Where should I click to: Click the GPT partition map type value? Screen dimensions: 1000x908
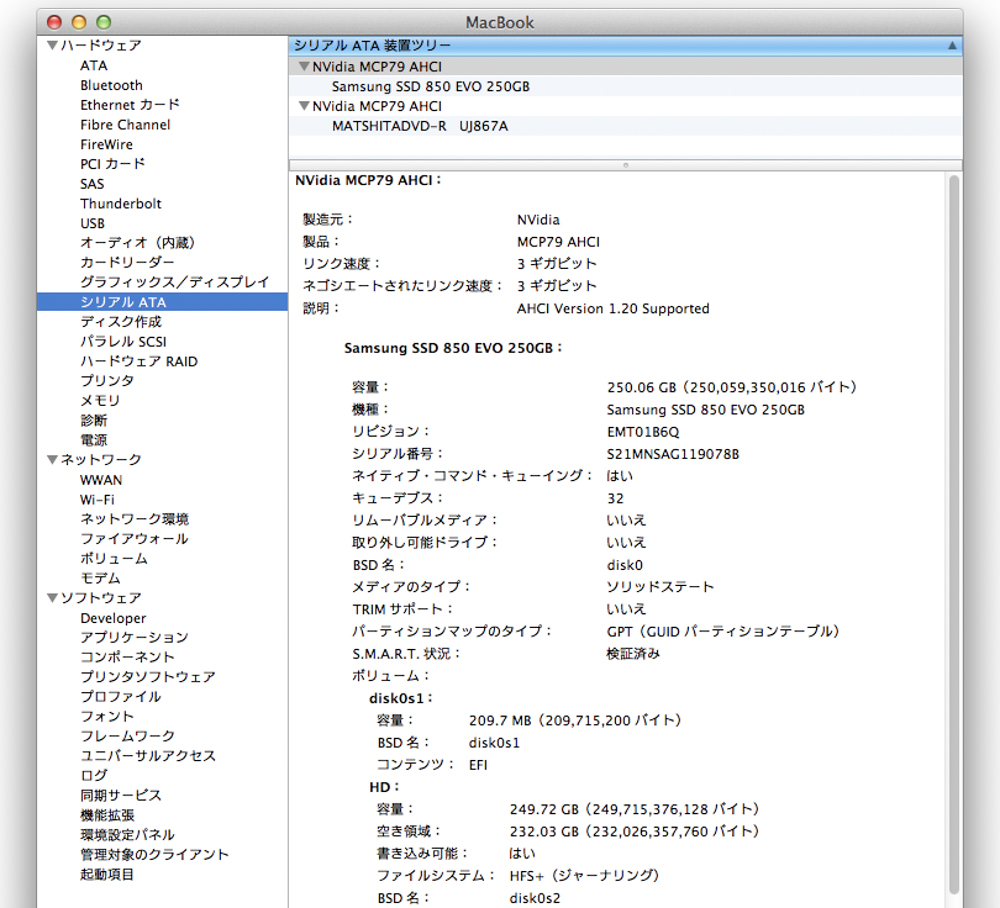click(723, 631)
